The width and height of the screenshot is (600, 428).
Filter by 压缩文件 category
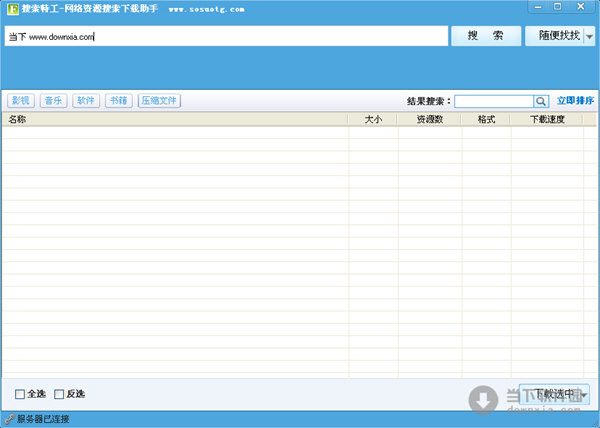(159, 101)
